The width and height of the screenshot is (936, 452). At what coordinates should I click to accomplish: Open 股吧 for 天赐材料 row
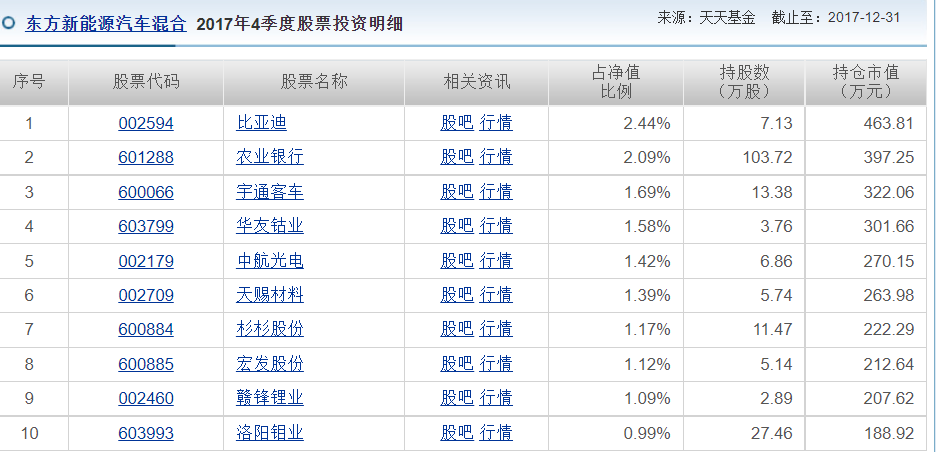[x=457, y=294]
